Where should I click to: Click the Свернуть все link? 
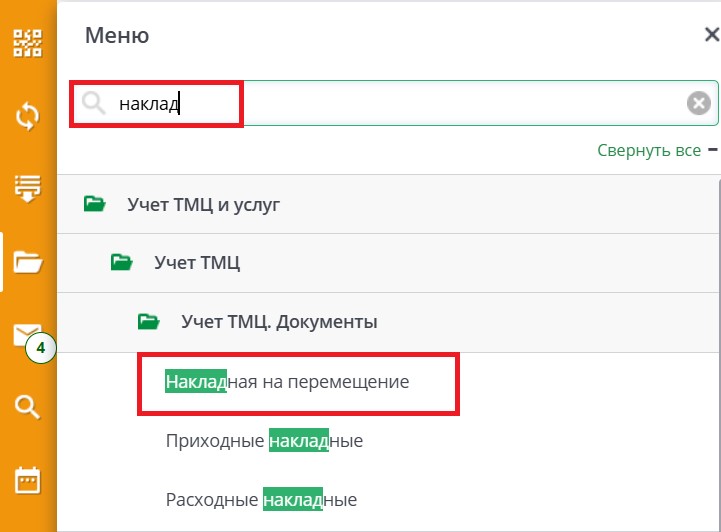point(648,150)
